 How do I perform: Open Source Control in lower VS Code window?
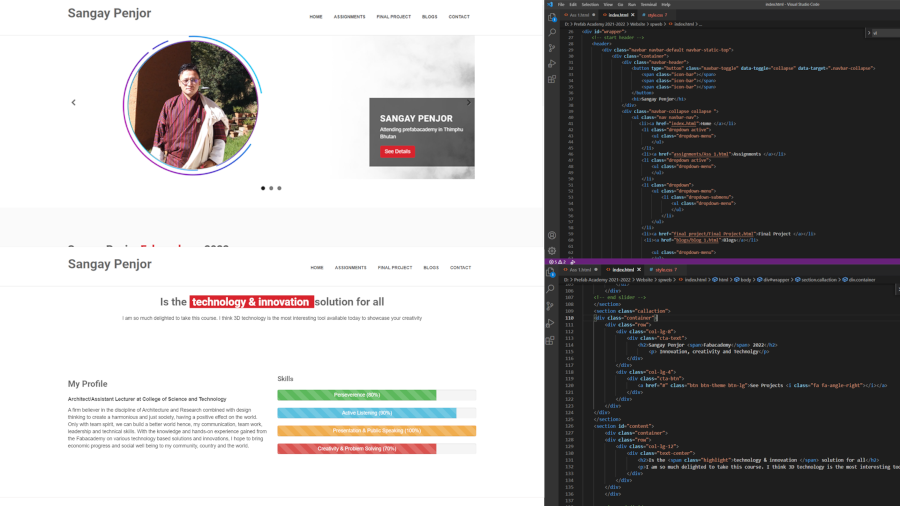[x=551, y=306]
